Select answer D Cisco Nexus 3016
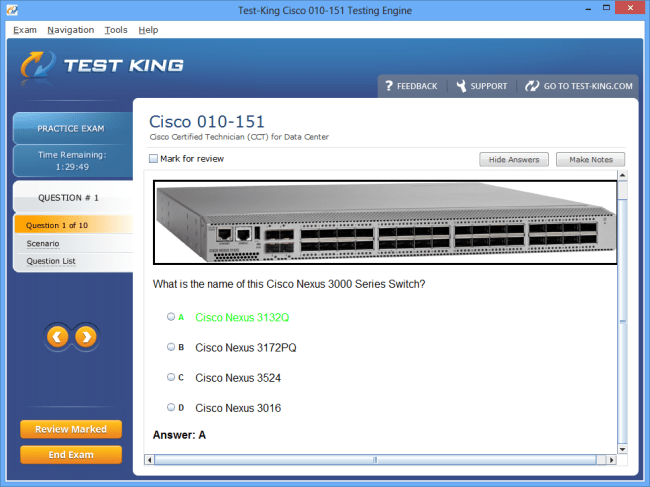This screenshot has height=487, width=650. (x=171, y=407)
